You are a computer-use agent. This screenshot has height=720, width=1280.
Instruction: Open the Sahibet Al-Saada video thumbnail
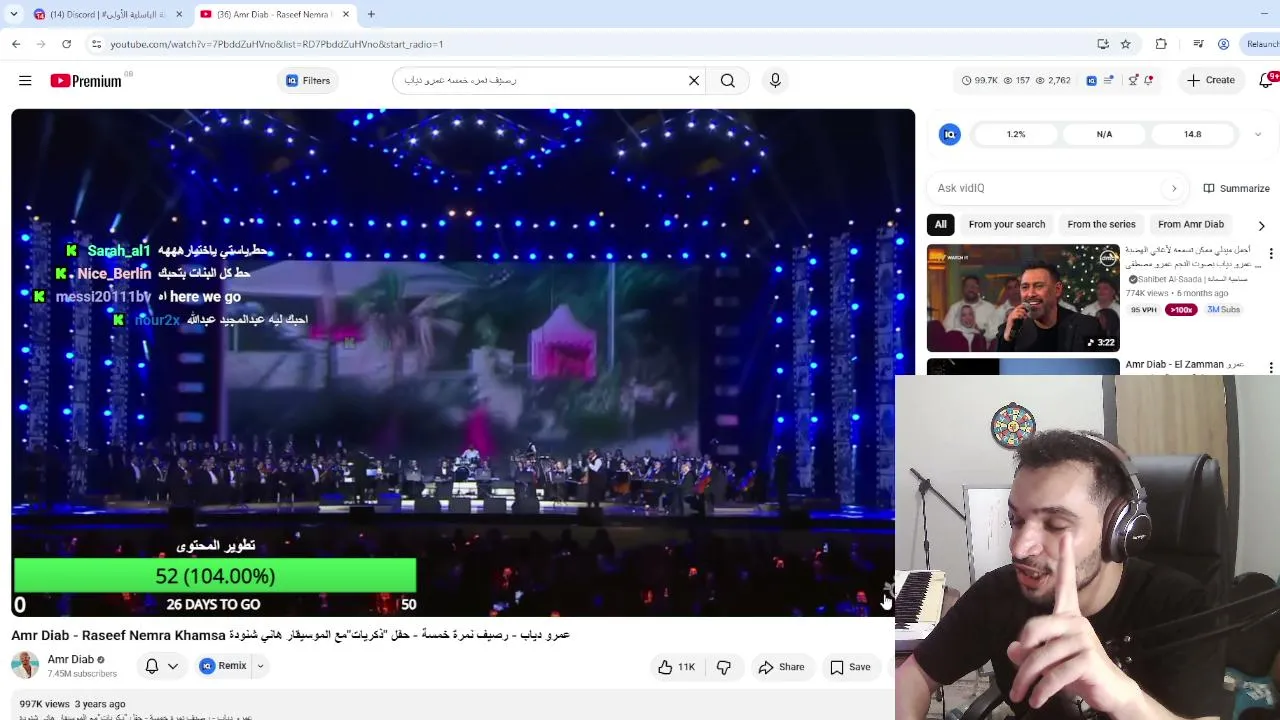tap(1023, 298)
